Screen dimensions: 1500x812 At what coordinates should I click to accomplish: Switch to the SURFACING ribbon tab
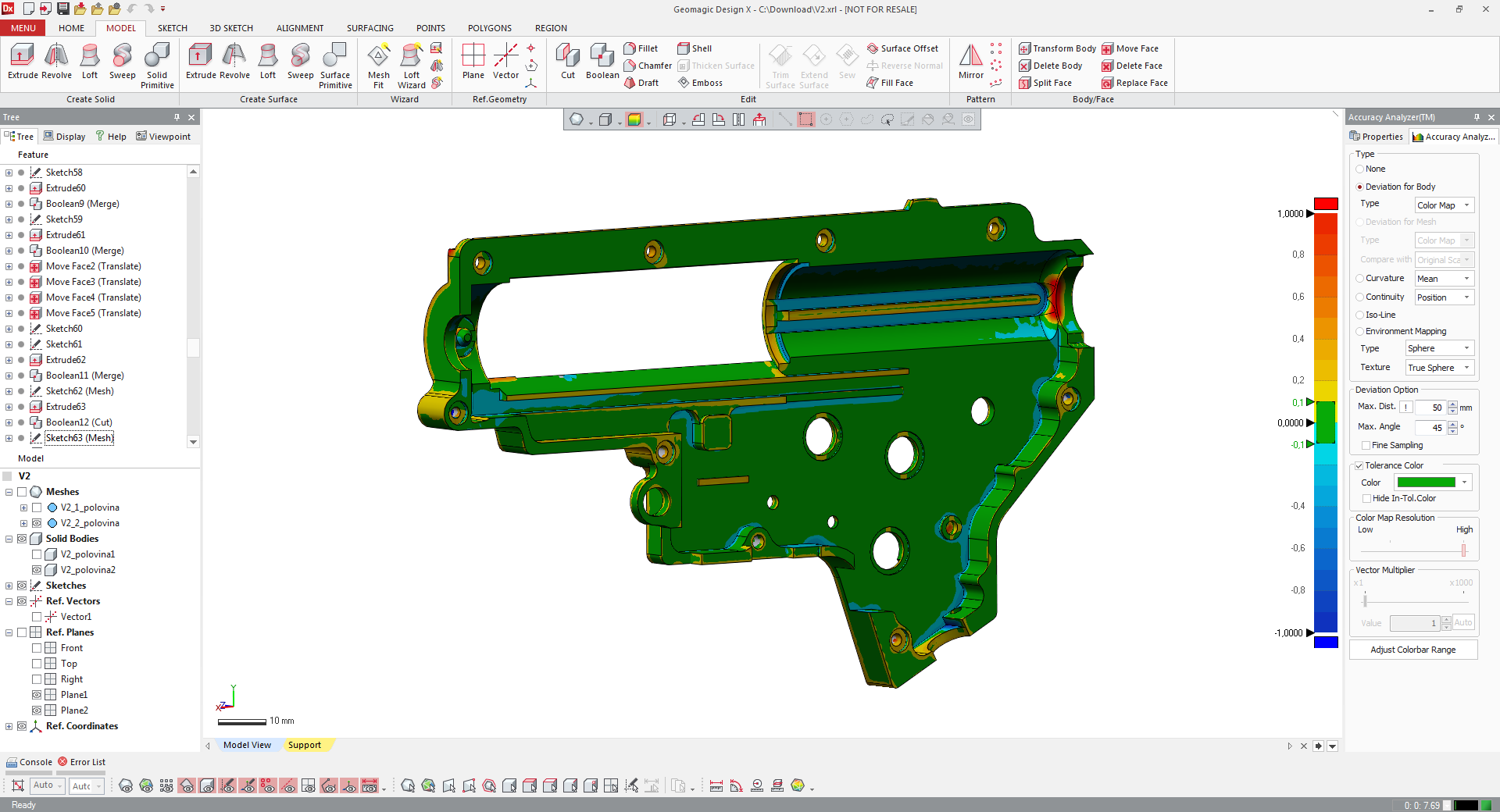pos(370,28)
